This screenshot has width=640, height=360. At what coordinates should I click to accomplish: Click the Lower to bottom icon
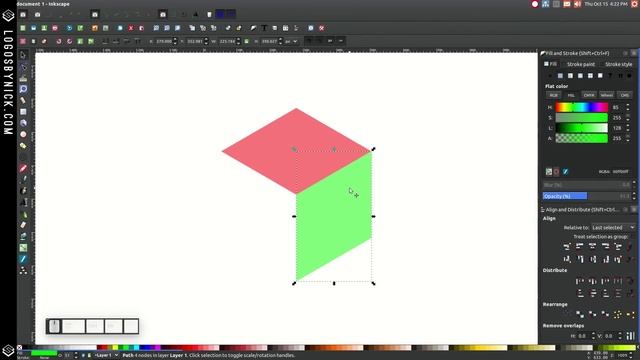tap(105, 41)
